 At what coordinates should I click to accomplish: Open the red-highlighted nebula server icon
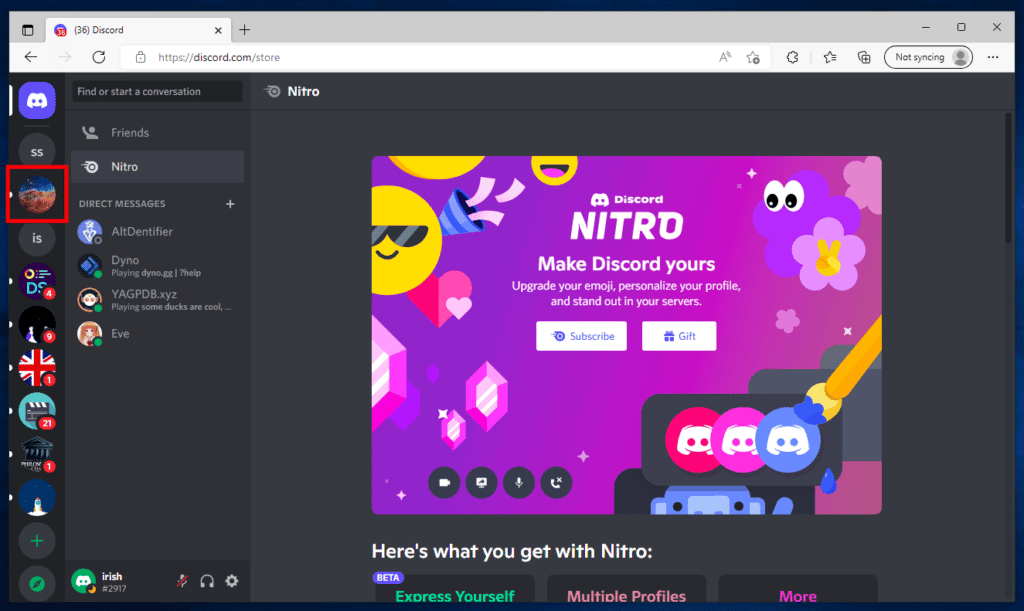(37, 195)
